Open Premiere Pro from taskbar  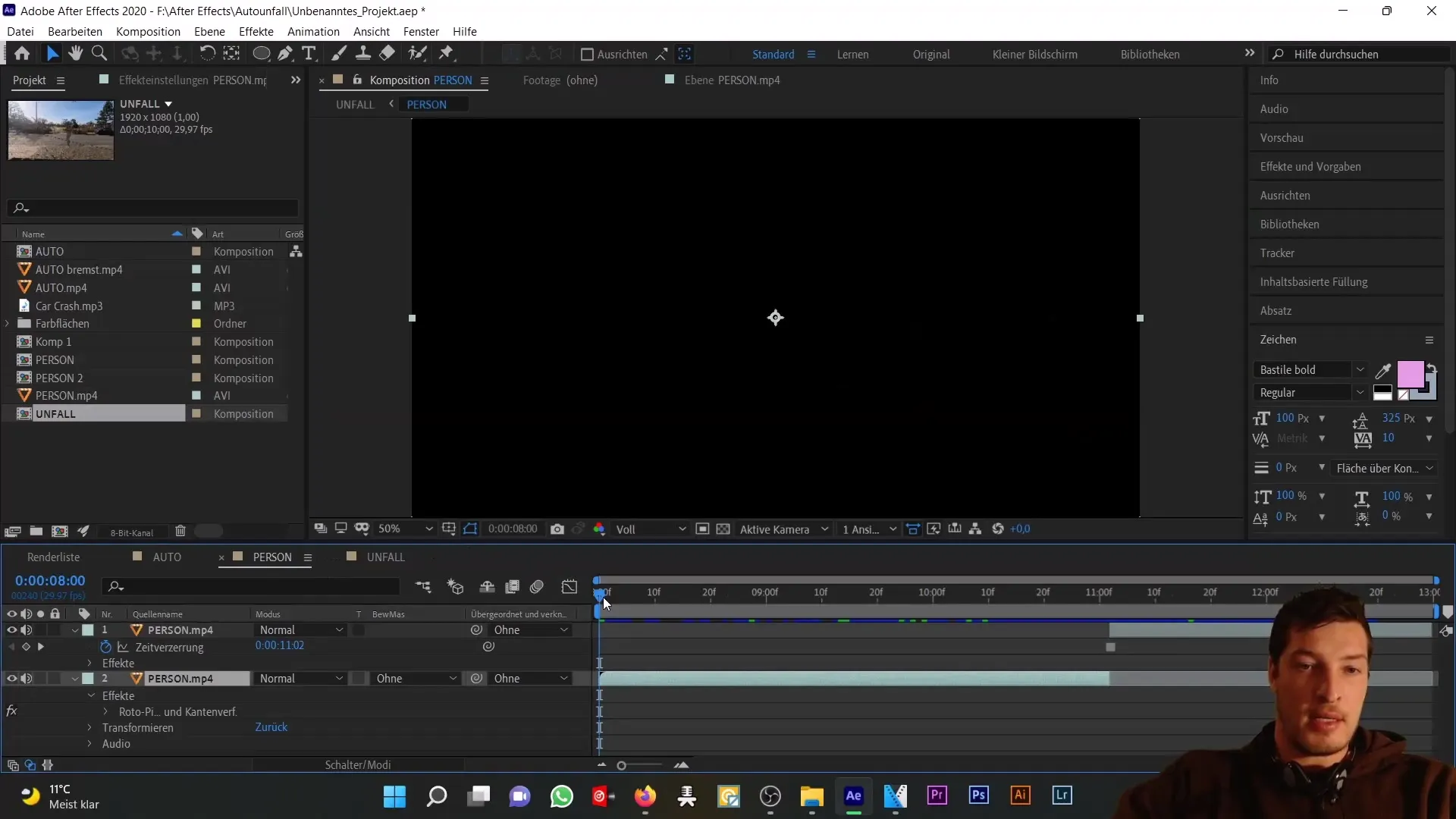937,795
